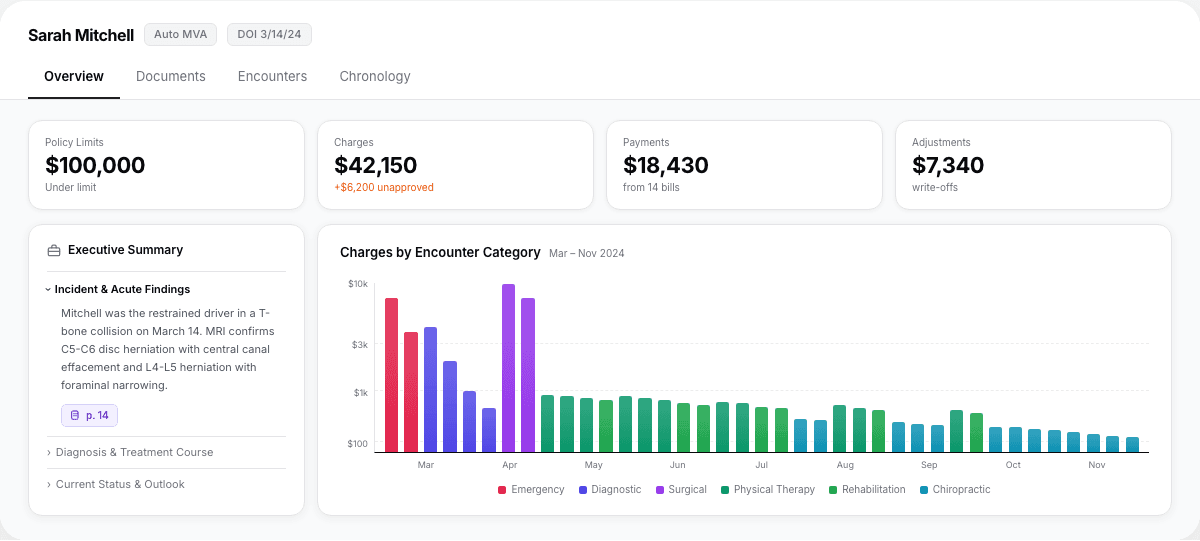Click the document icon in p. 14 chip
The width and height of the screenshot is (1200, 541).
click(75, 415)
